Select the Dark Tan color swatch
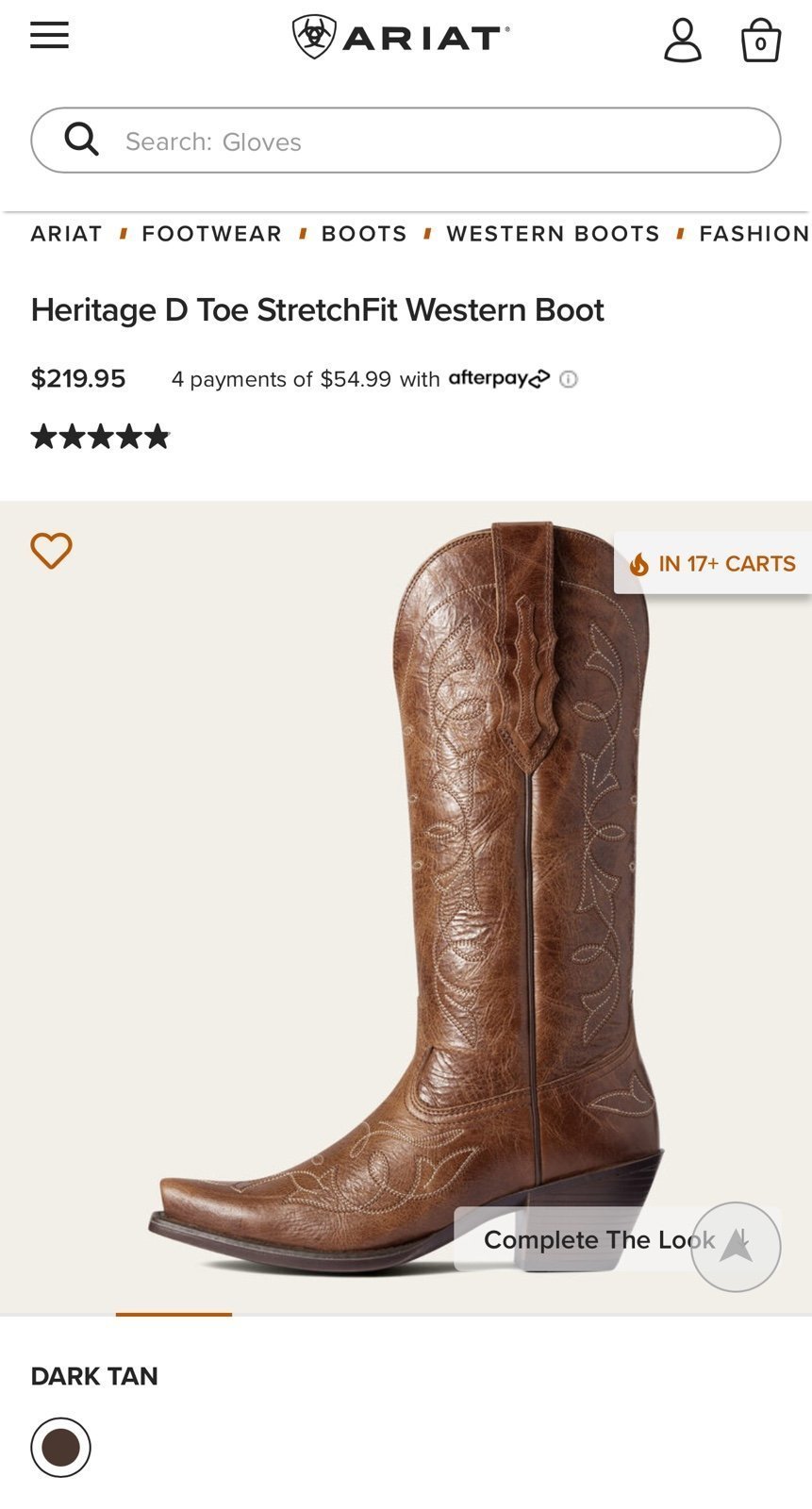 60,1447
